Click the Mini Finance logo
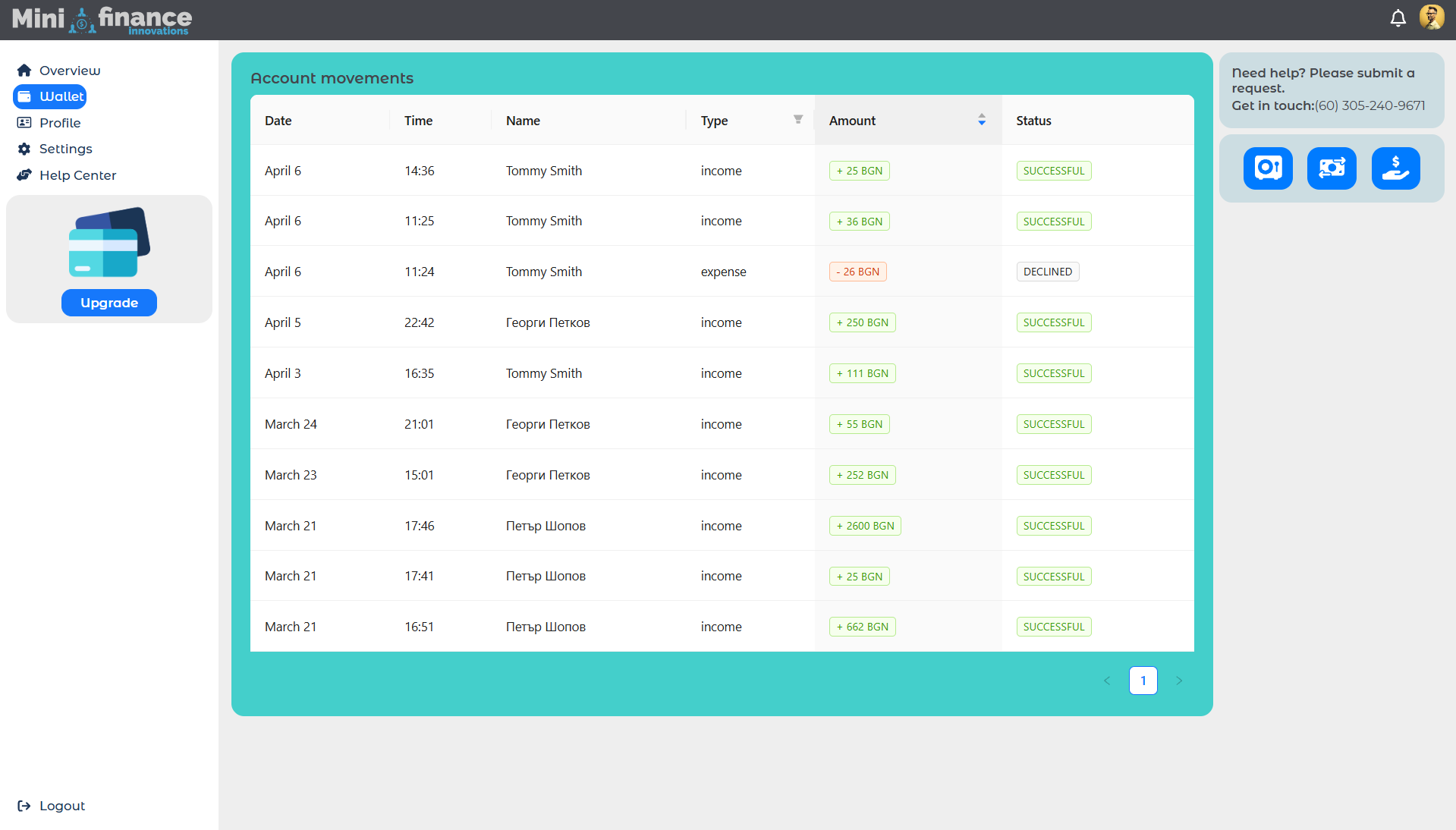Screen dimensions: 1456x830 point(102,20)
